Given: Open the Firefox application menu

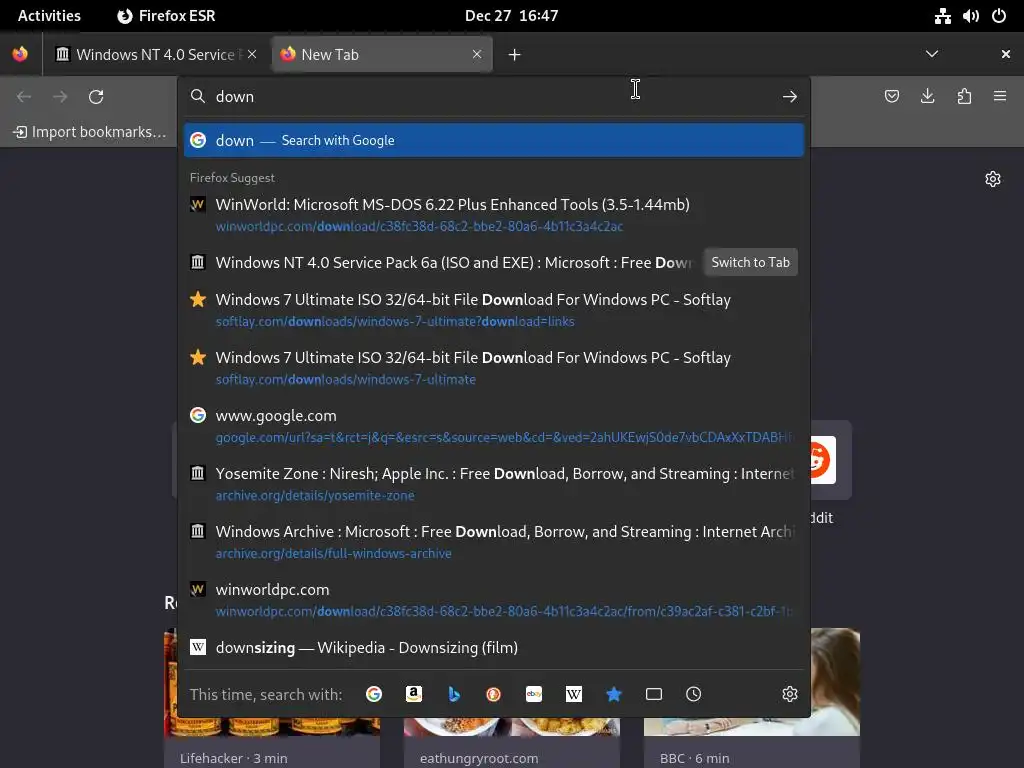Looking at the screenshot, I should (1000, 97).
